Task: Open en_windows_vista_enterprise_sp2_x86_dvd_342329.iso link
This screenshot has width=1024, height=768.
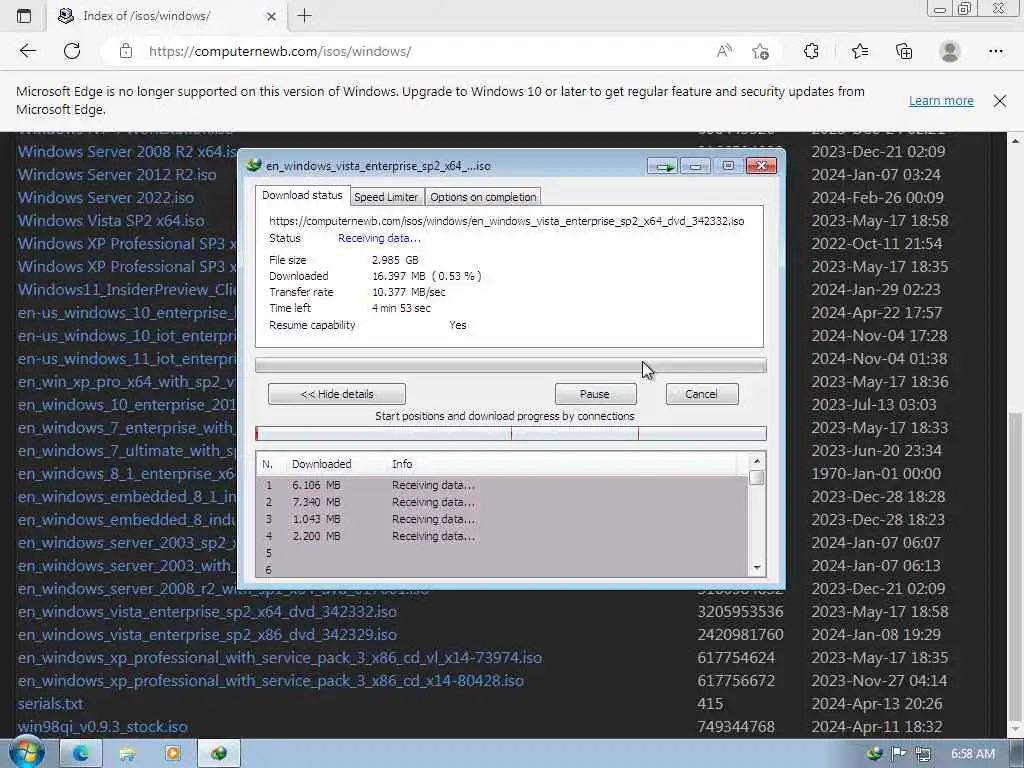Action: (x=207, y=635)
